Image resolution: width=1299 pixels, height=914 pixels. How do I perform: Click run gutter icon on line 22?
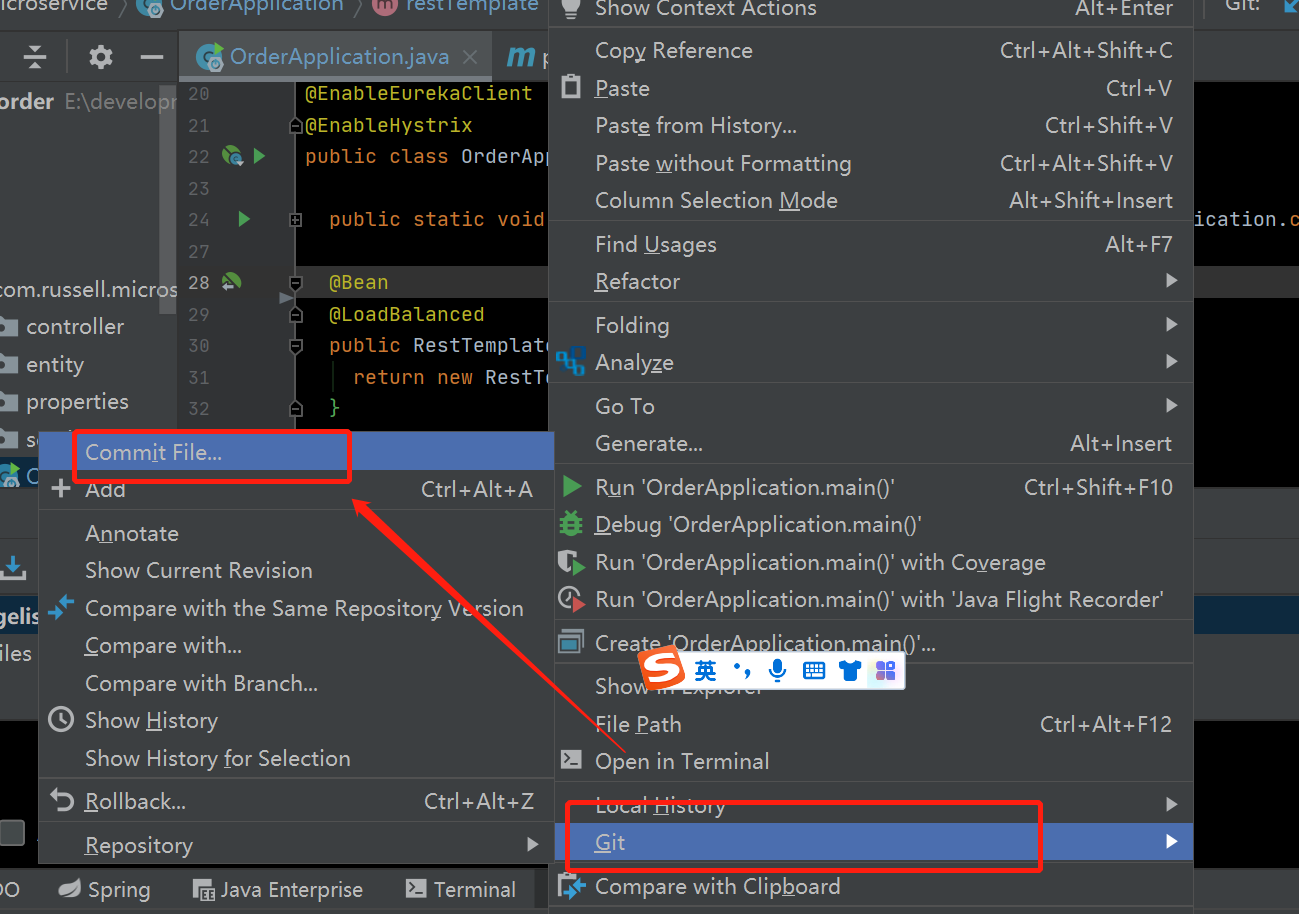(259, 156)
